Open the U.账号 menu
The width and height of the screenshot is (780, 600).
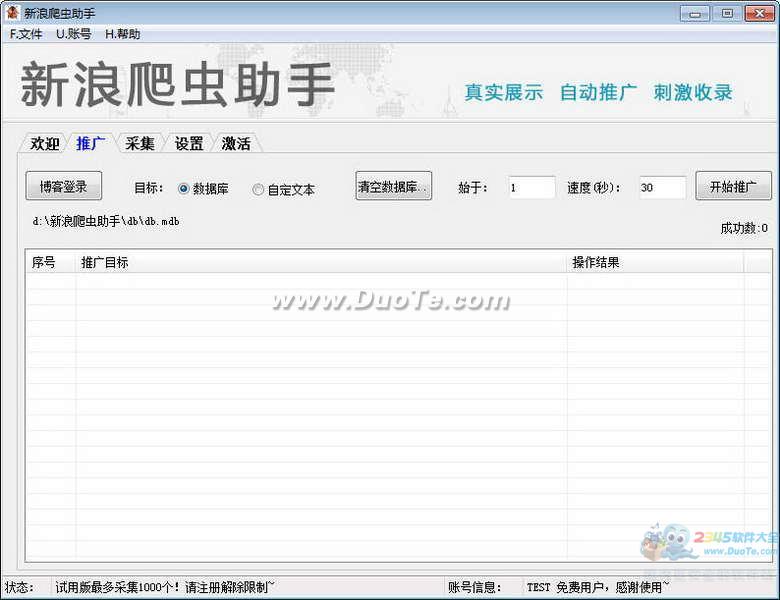[x=74, y=34]
